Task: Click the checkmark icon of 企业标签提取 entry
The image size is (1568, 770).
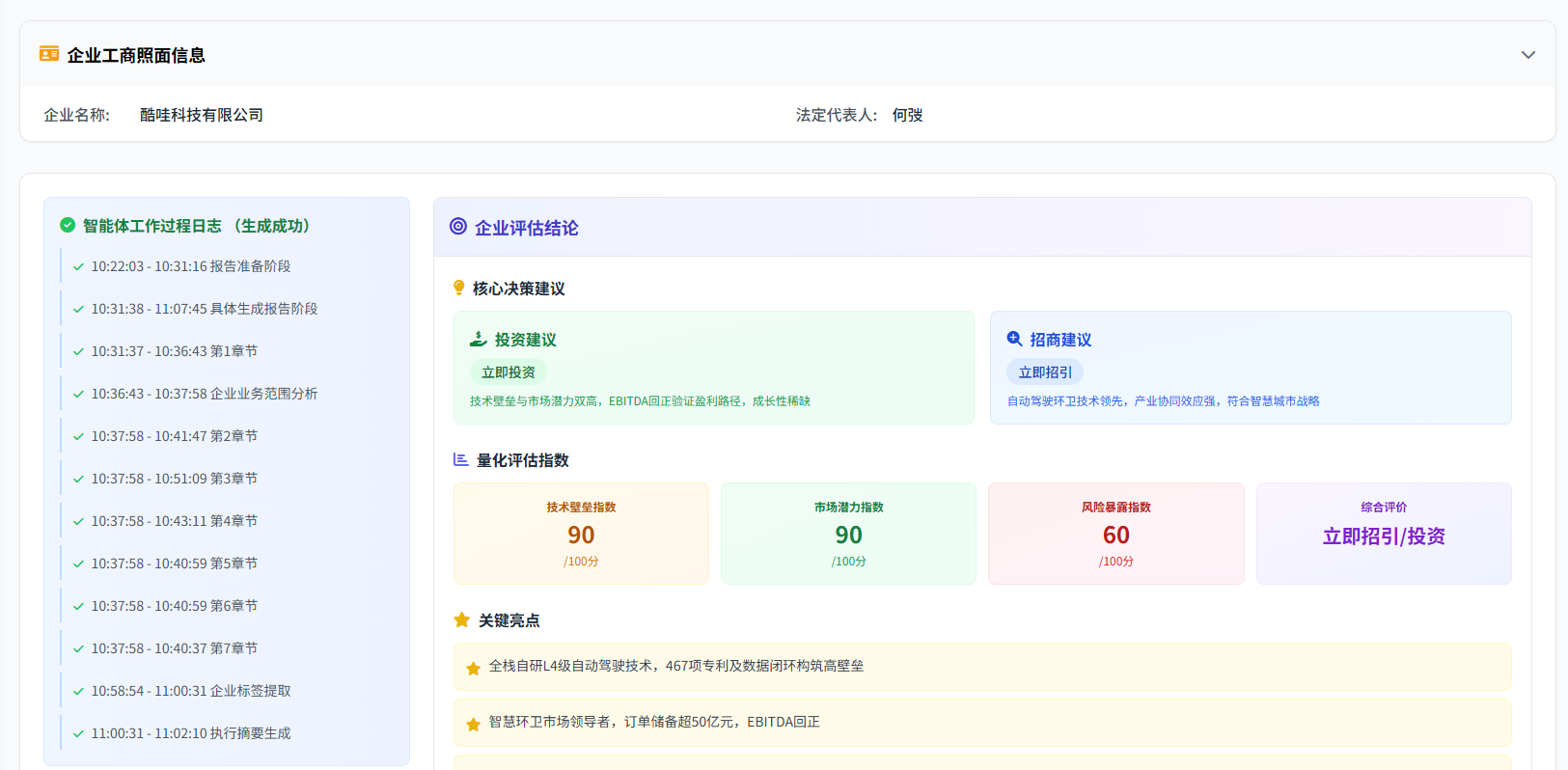Action: click(79, 692)
